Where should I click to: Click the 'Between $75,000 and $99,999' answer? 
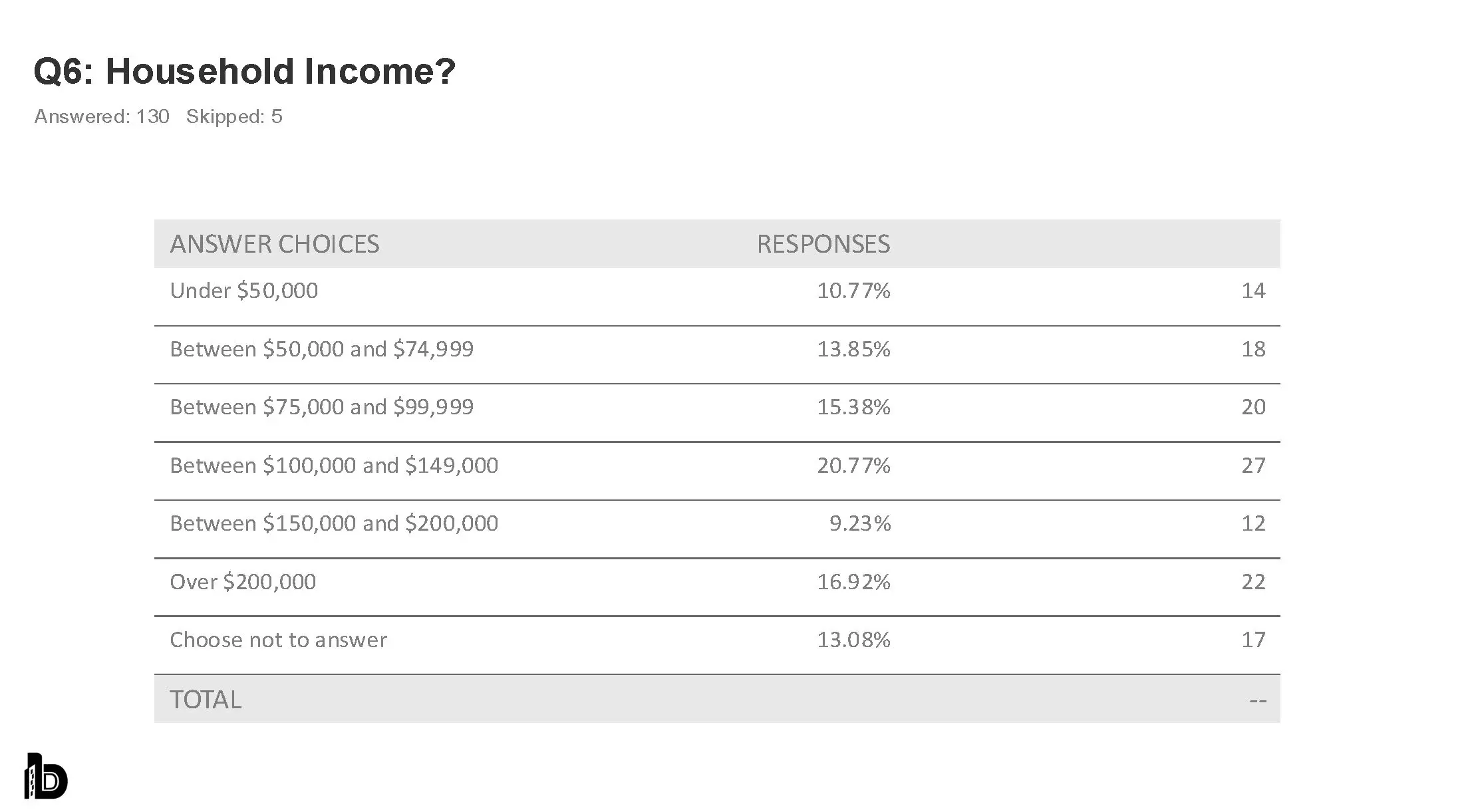pos(321,407)
